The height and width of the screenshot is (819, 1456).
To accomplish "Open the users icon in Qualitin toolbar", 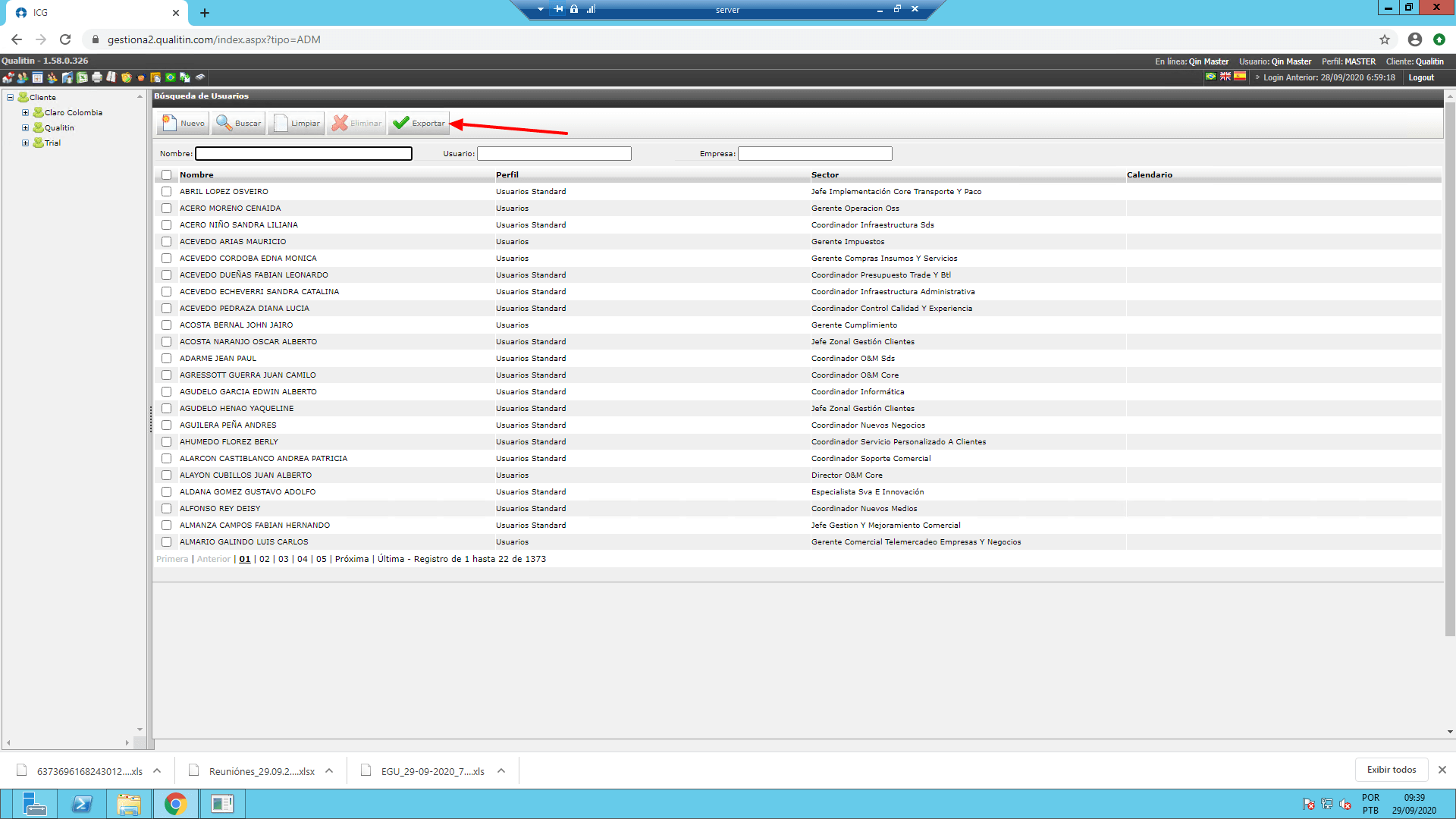I will [x=23, y=77].
